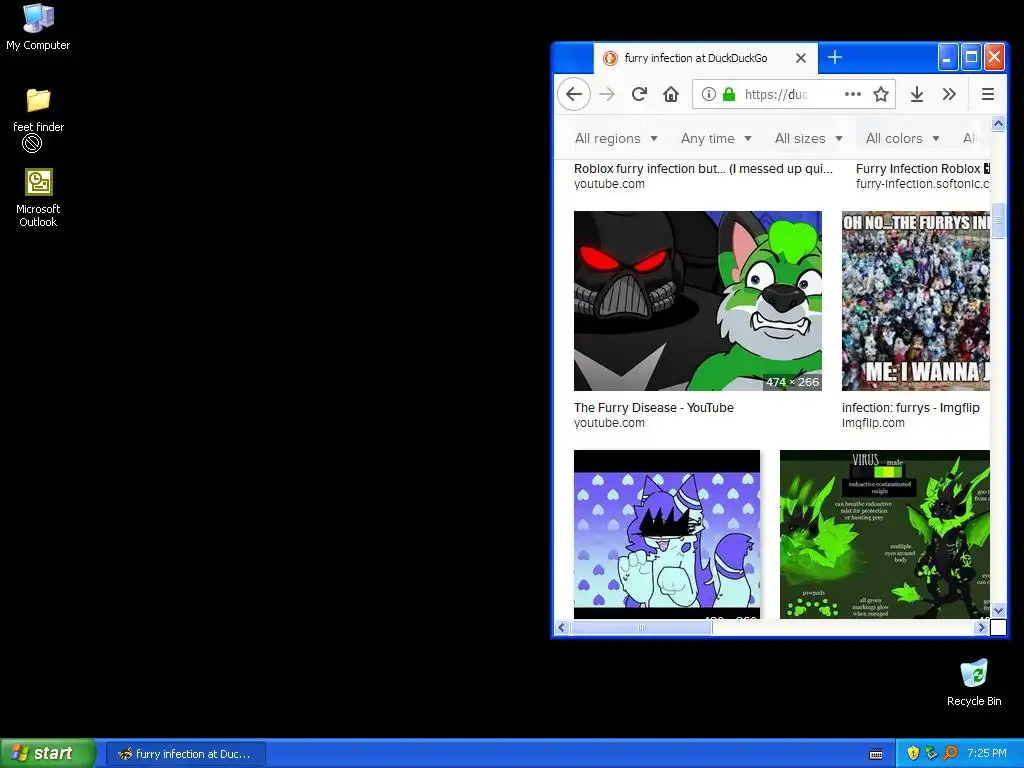Click the vertical scrollbar down arrow

click(x=998, y=611)
